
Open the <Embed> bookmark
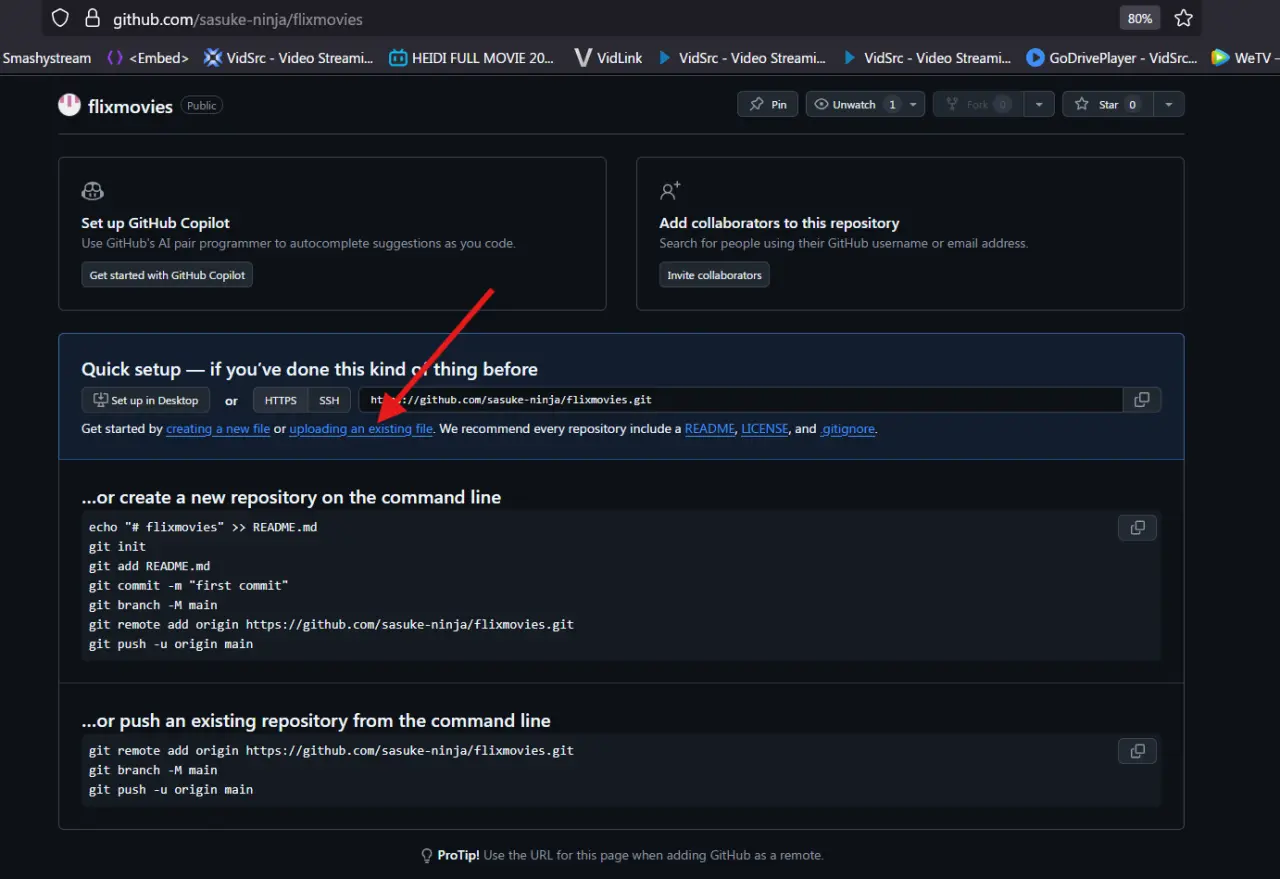point(148,58)
